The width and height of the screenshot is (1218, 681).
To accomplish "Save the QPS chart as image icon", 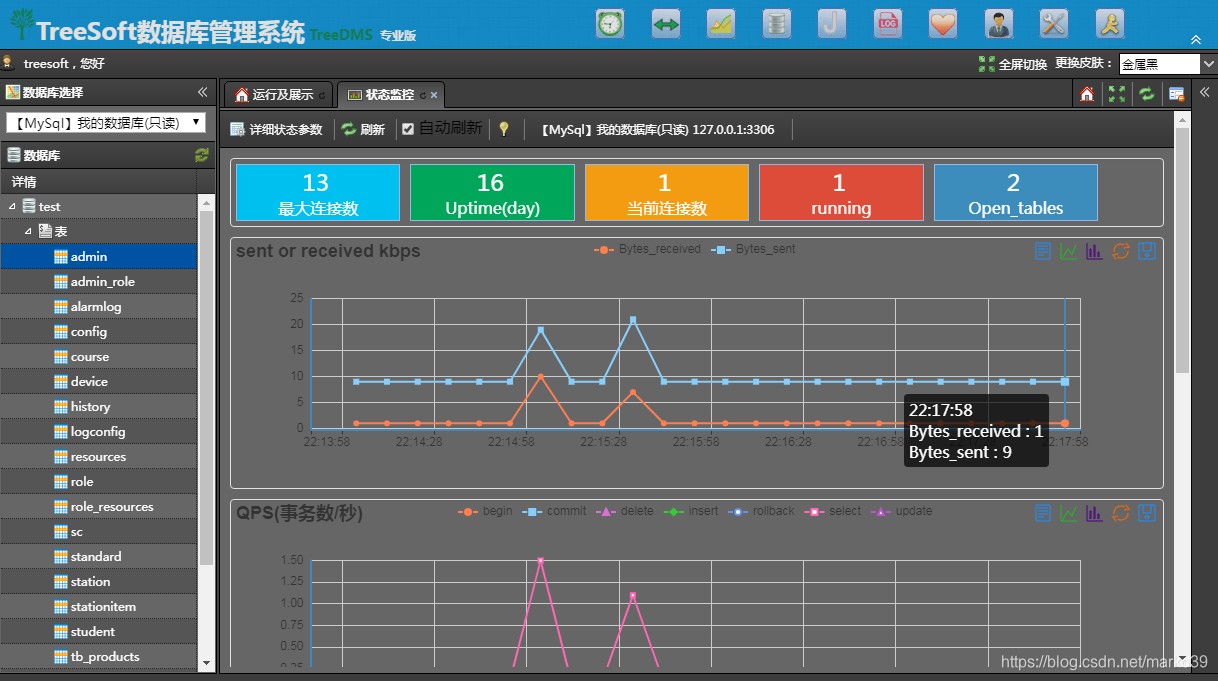I will pyautogui.click(x=1147, y=513).
